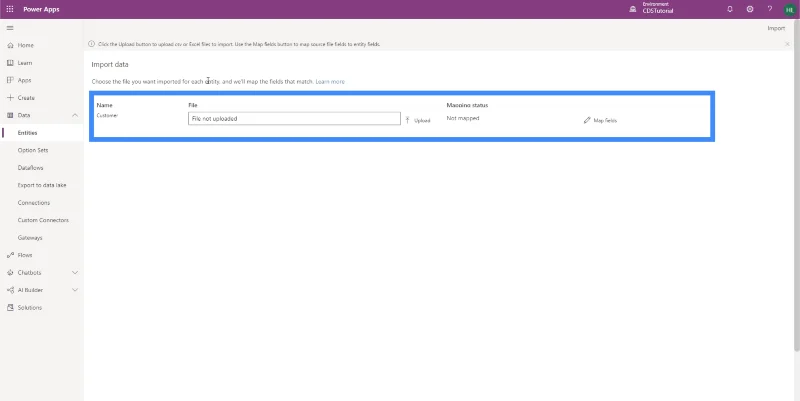Click the Flows icon in sidebar

point(10,255)
